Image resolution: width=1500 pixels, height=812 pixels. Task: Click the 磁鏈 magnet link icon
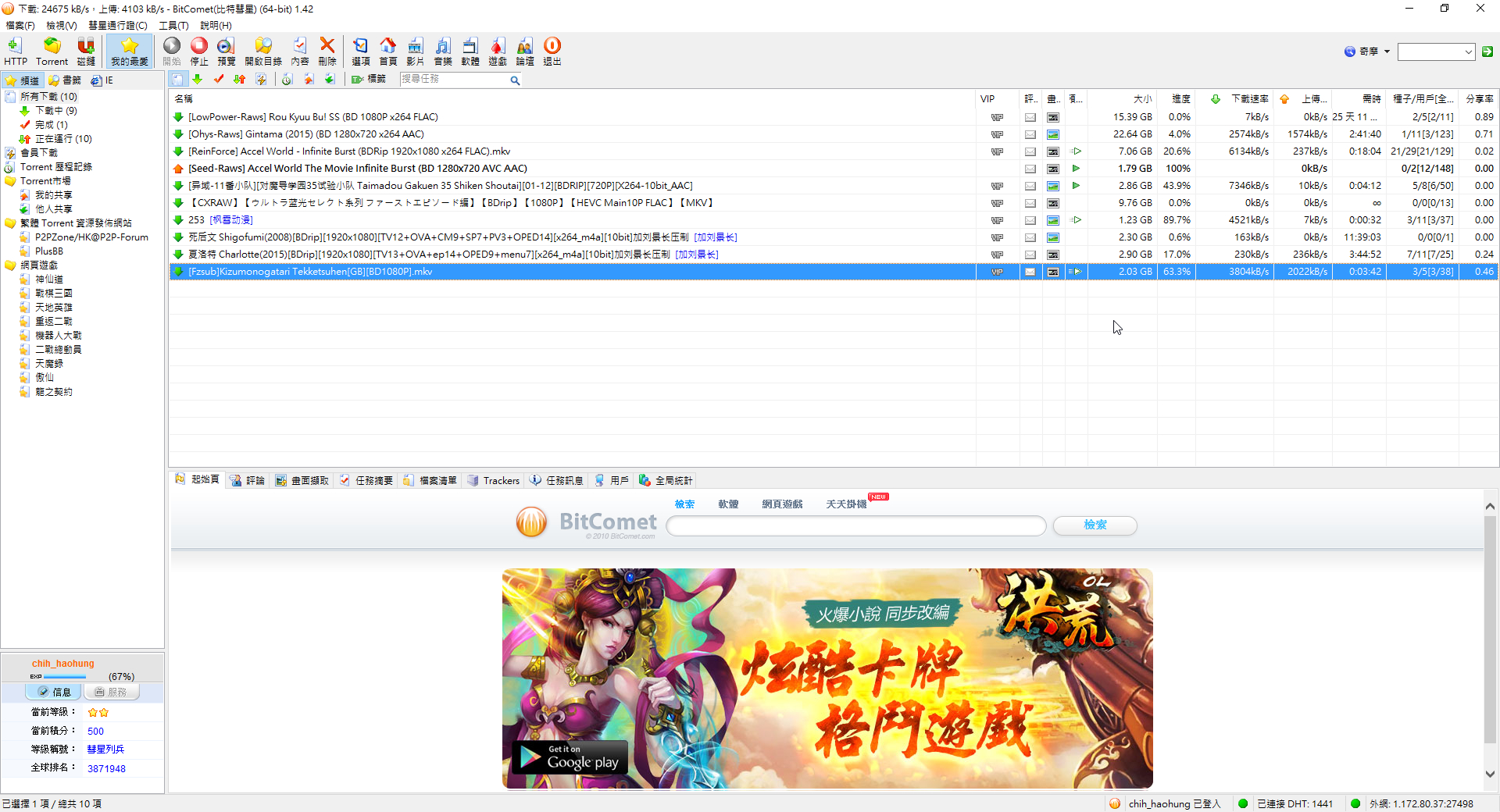pos(86,52)
